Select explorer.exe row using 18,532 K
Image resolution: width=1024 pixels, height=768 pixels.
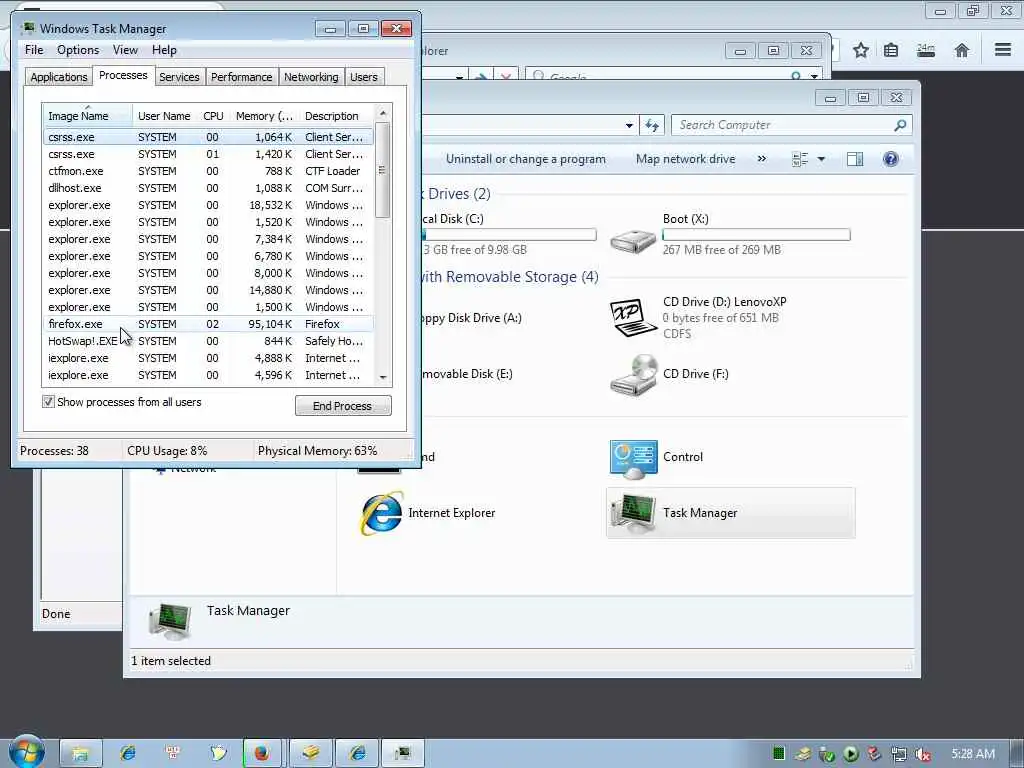pos(208,205)
